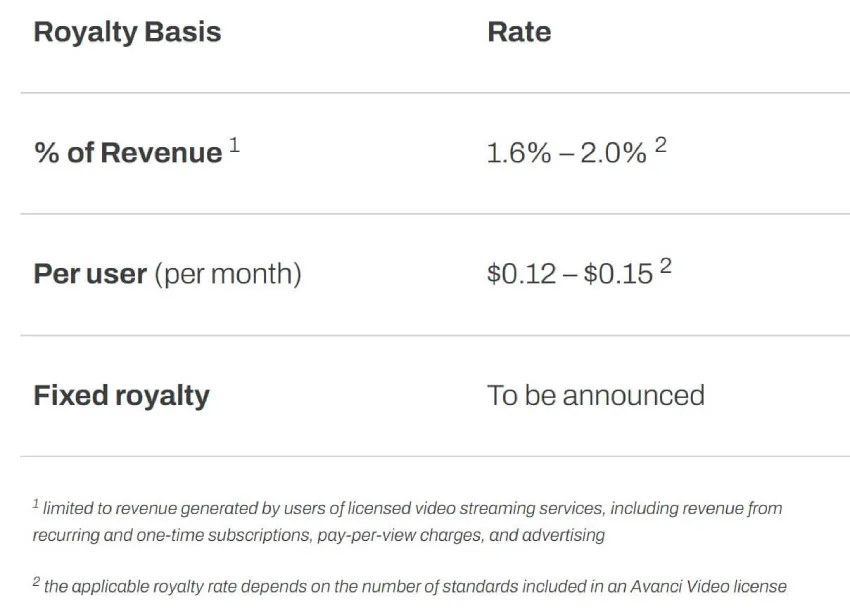The height and width of the screenshot is (614, 850).
Task: Click the "To be announced" rate cell
Action: 595,395
